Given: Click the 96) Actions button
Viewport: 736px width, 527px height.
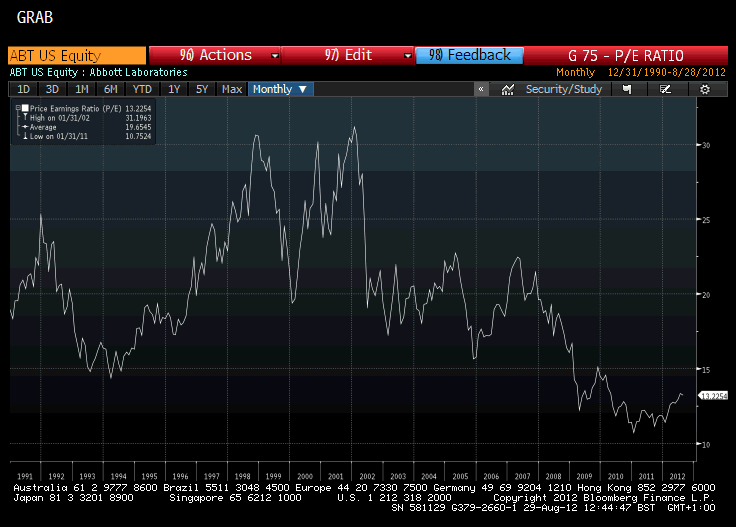Looking at the screenshot, I should [x=215, y=55].
